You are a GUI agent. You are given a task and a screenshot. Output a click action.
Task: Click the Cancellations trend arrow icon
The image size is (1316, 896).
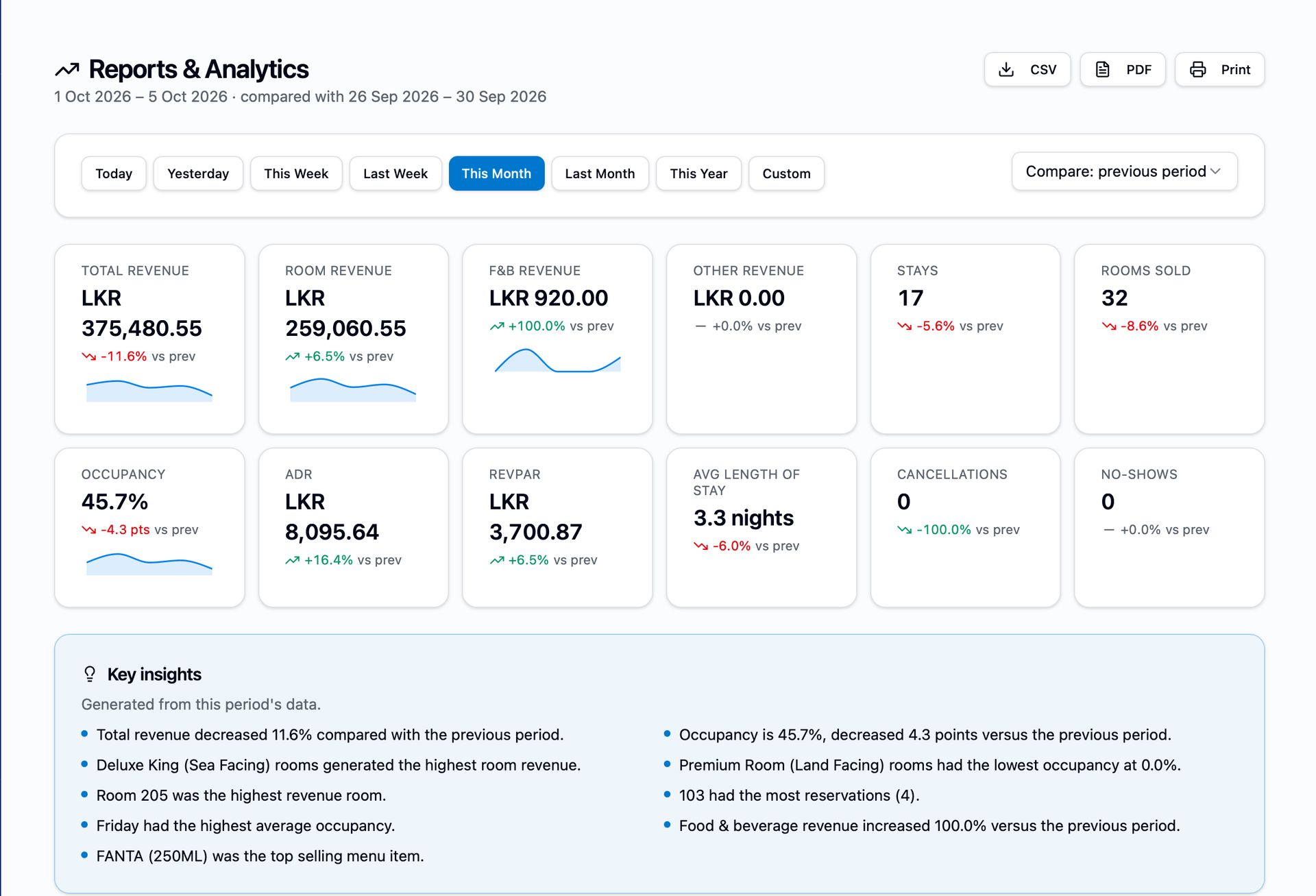point(905,530)
